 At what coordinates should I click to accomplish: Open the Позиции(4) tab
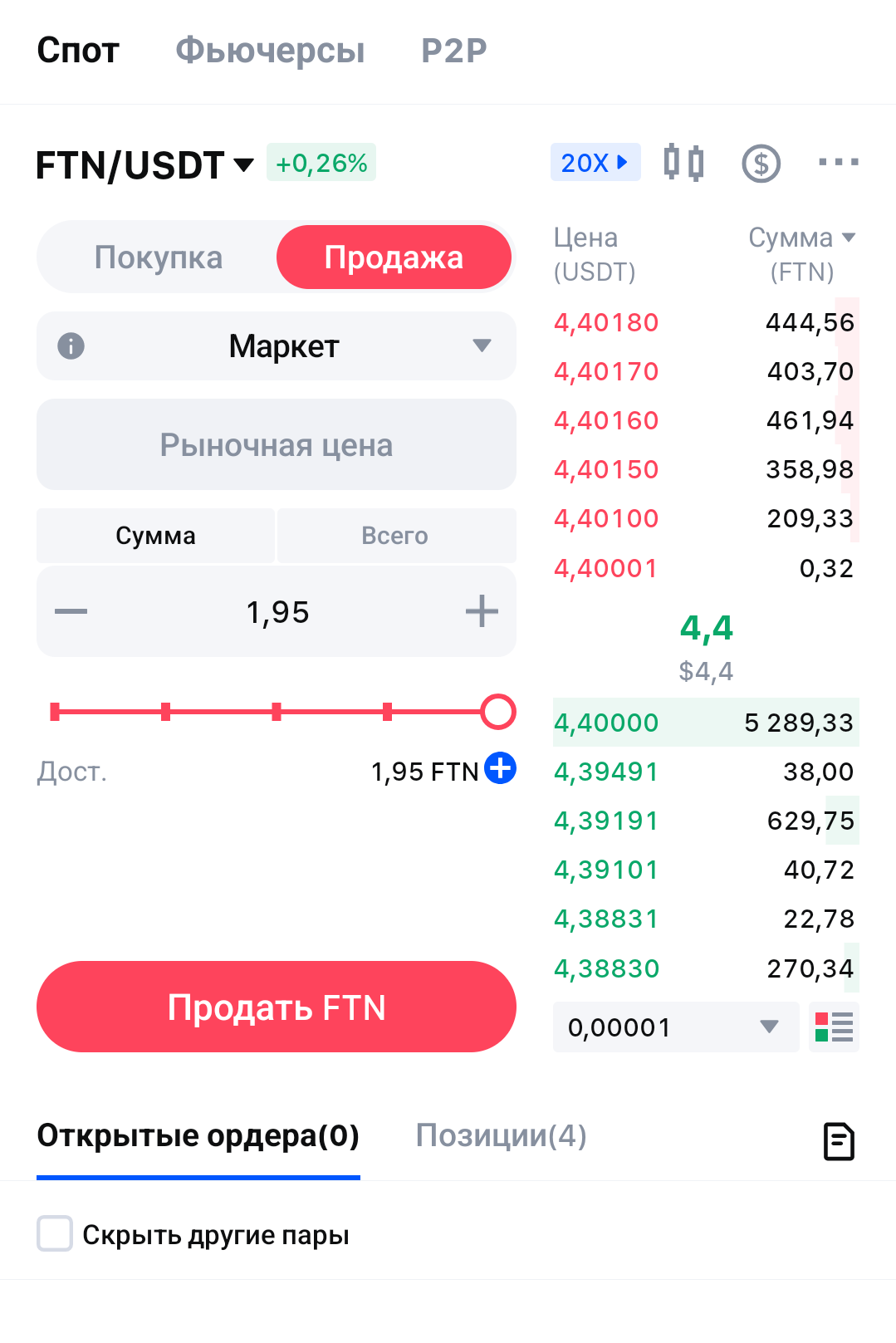tap(501, 1135)
